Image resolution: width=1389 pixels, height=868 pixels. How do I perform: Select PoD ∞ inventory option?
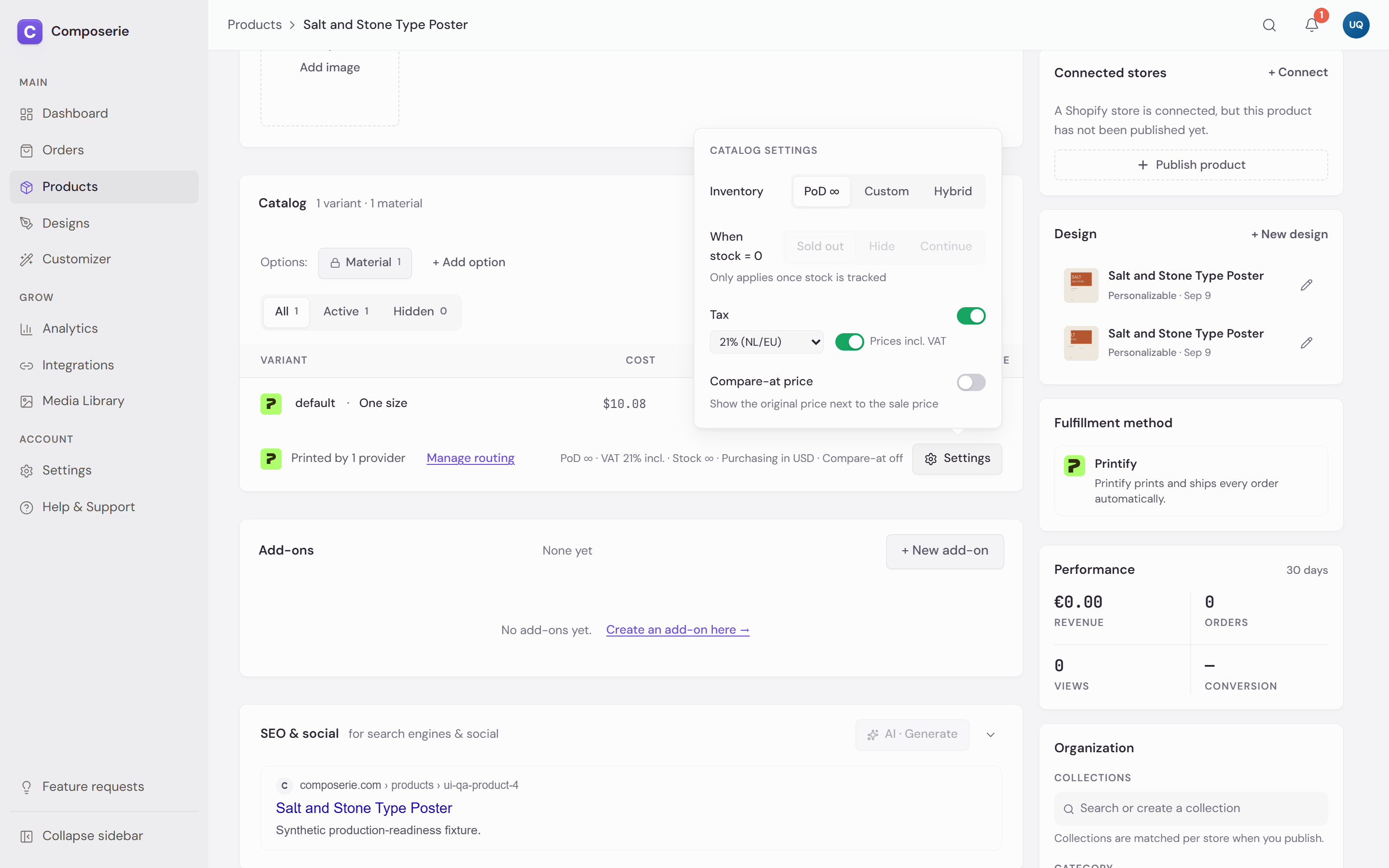pos(821,191)
